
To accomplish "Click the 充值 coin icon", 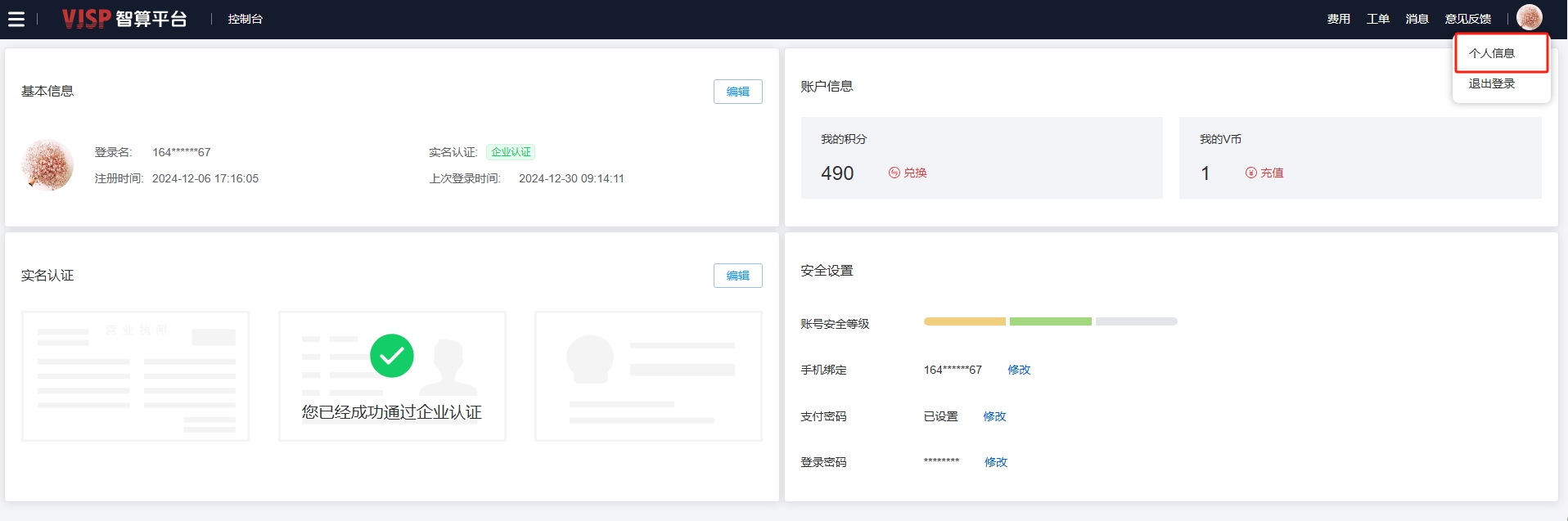I will (1251, 173).
